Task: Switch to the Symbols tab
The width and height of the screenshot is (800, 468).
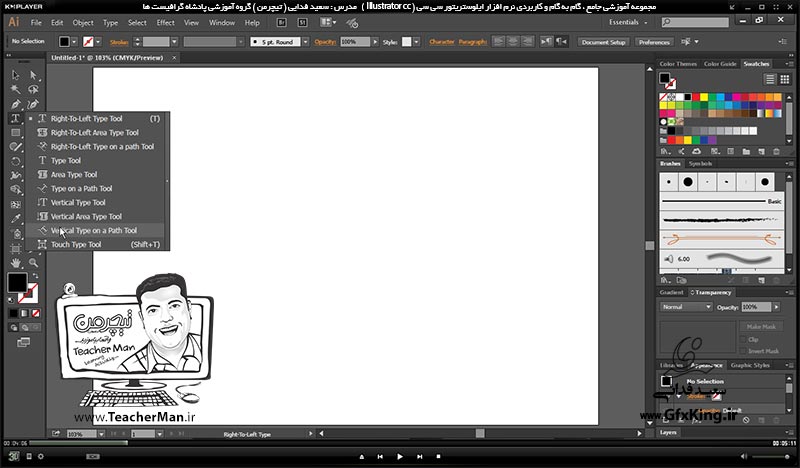Action: coord(700,164)
